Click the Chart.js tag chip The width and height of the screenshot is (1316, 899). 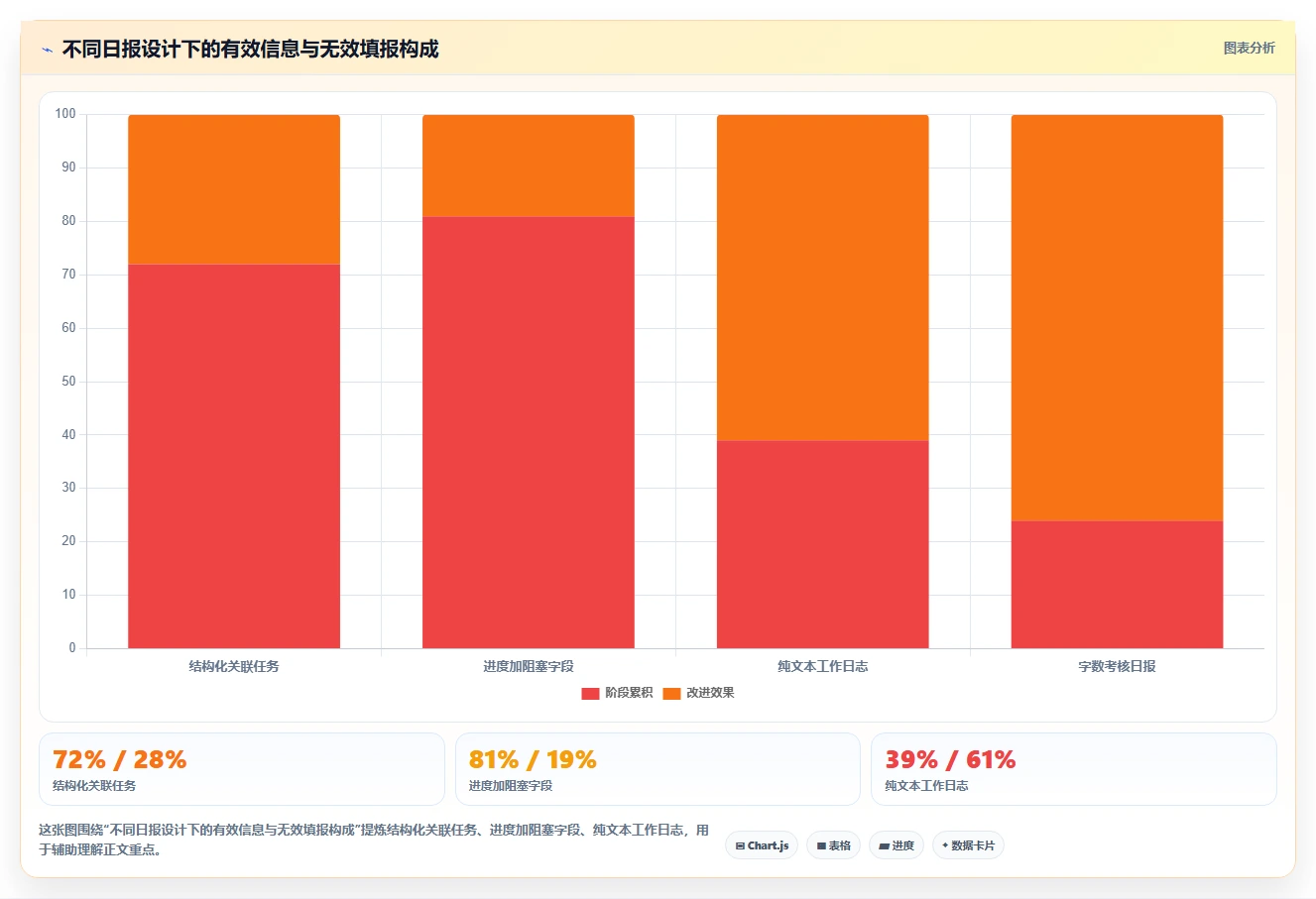(x=762, y=845)
